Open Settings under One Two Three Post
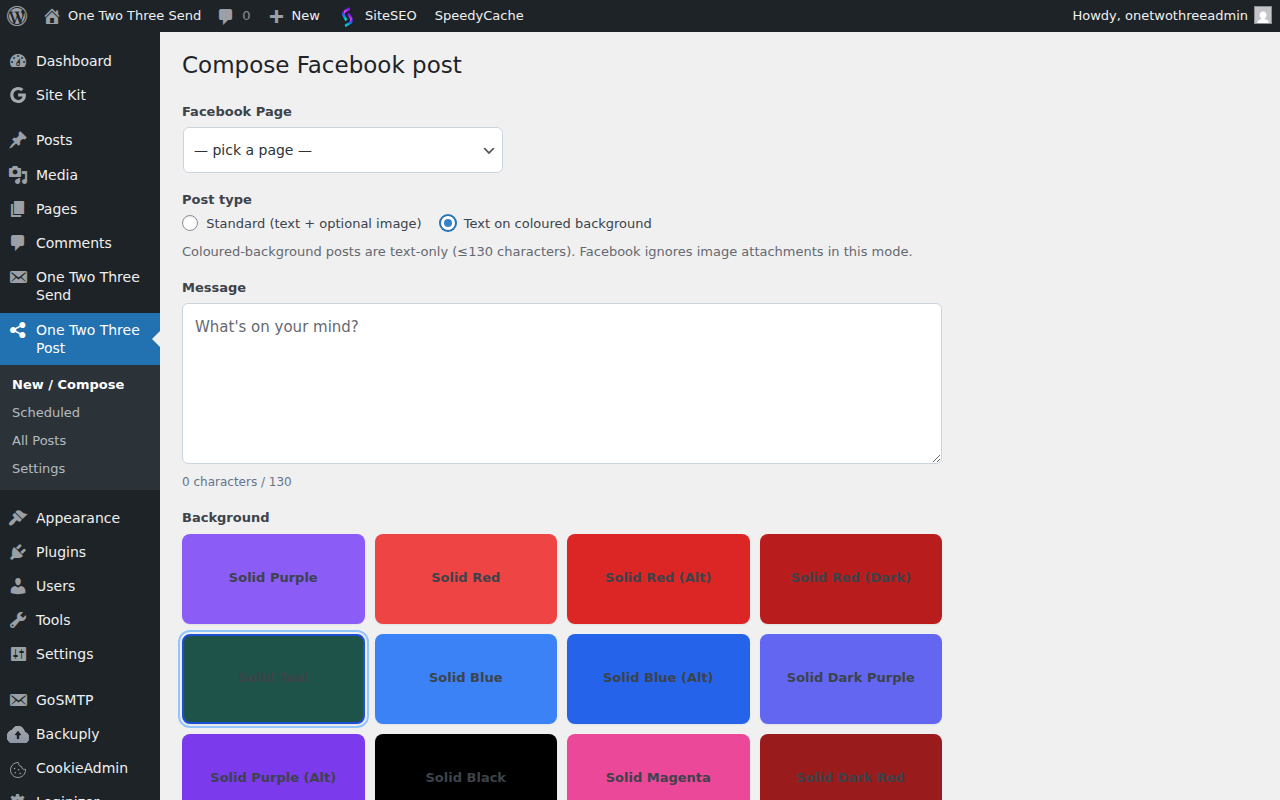 39,468
